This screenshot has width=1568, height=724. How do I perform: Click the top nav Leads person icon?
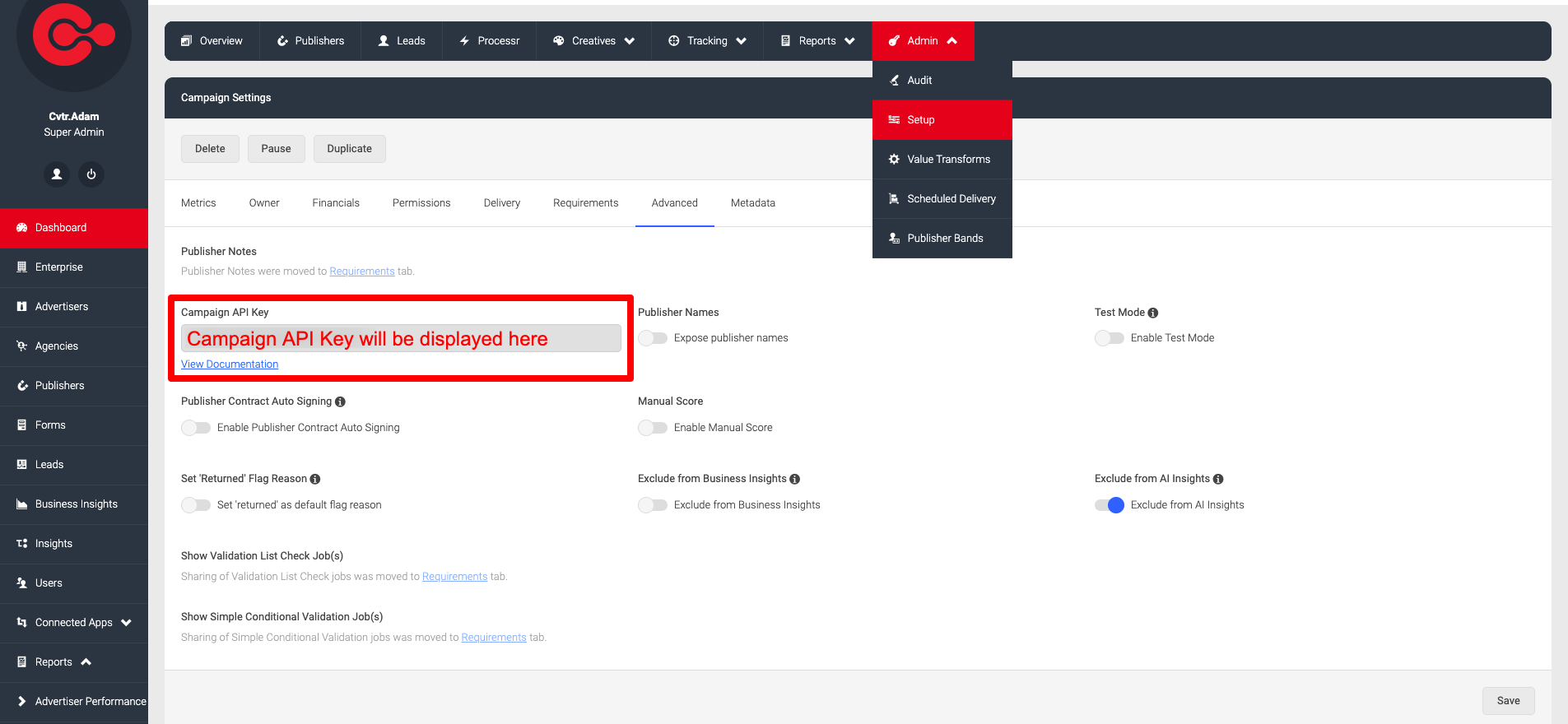click(x=384, y=41)
